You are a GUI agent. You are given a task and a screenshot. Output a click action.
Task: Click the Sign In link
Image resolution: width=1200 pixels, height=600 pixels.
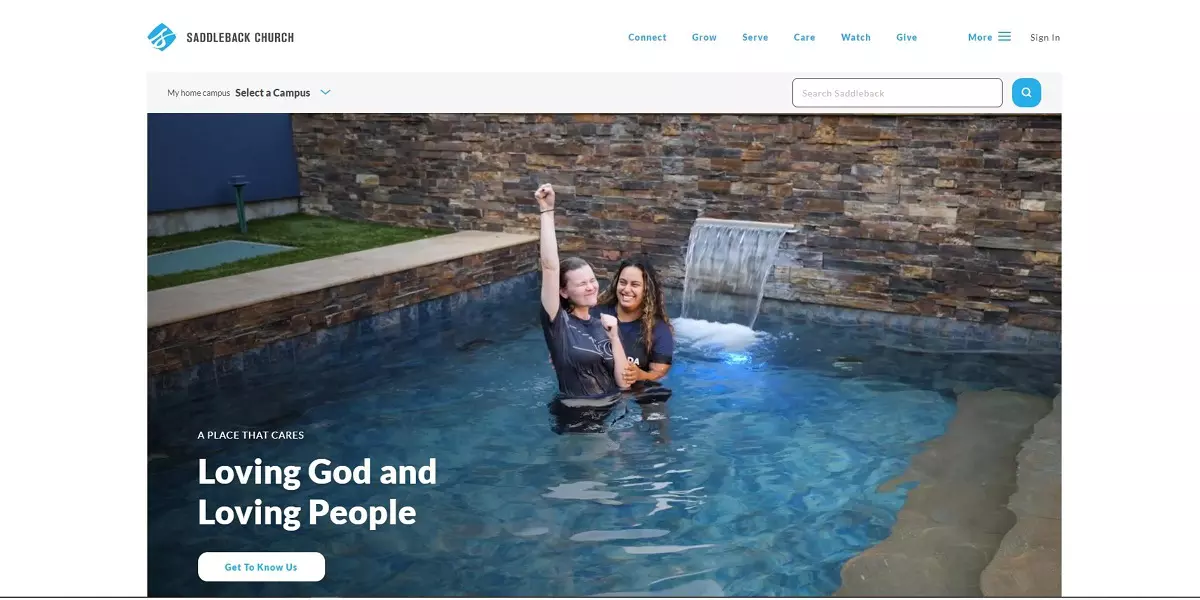click(1045, 37)
